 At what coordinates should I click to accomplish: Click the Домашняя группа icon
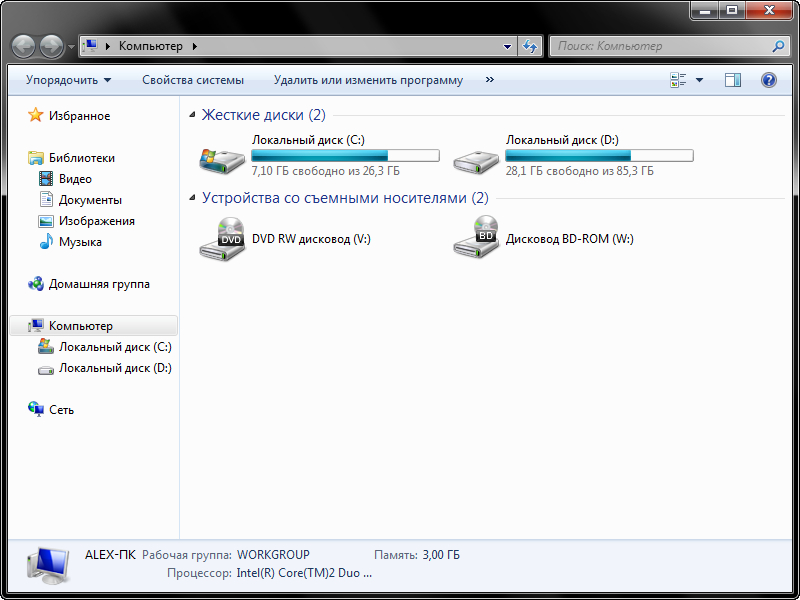pyautogui.click(x=36, y=284)
